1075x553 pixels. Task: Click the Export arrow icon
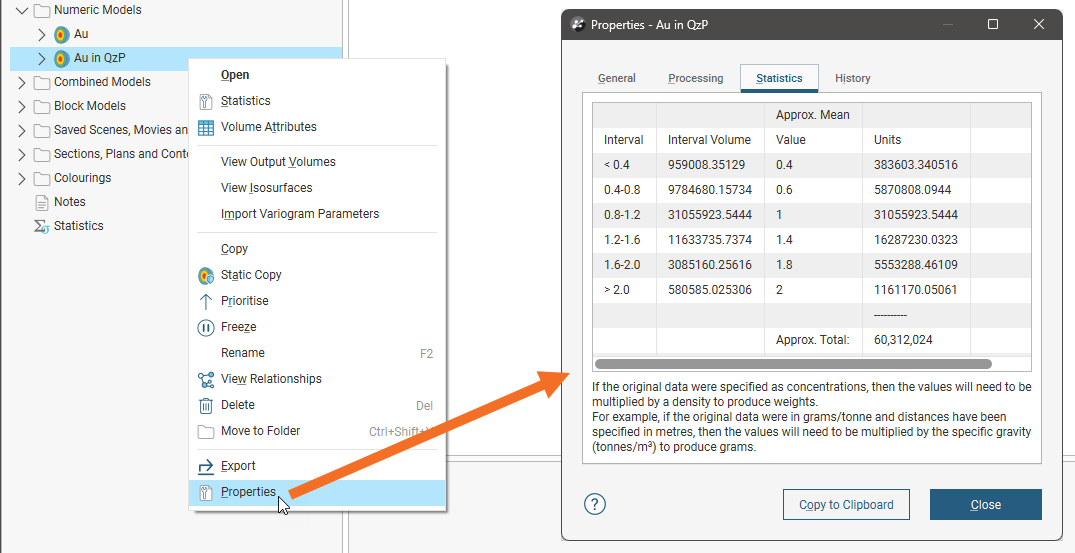[x=206, y=467]
